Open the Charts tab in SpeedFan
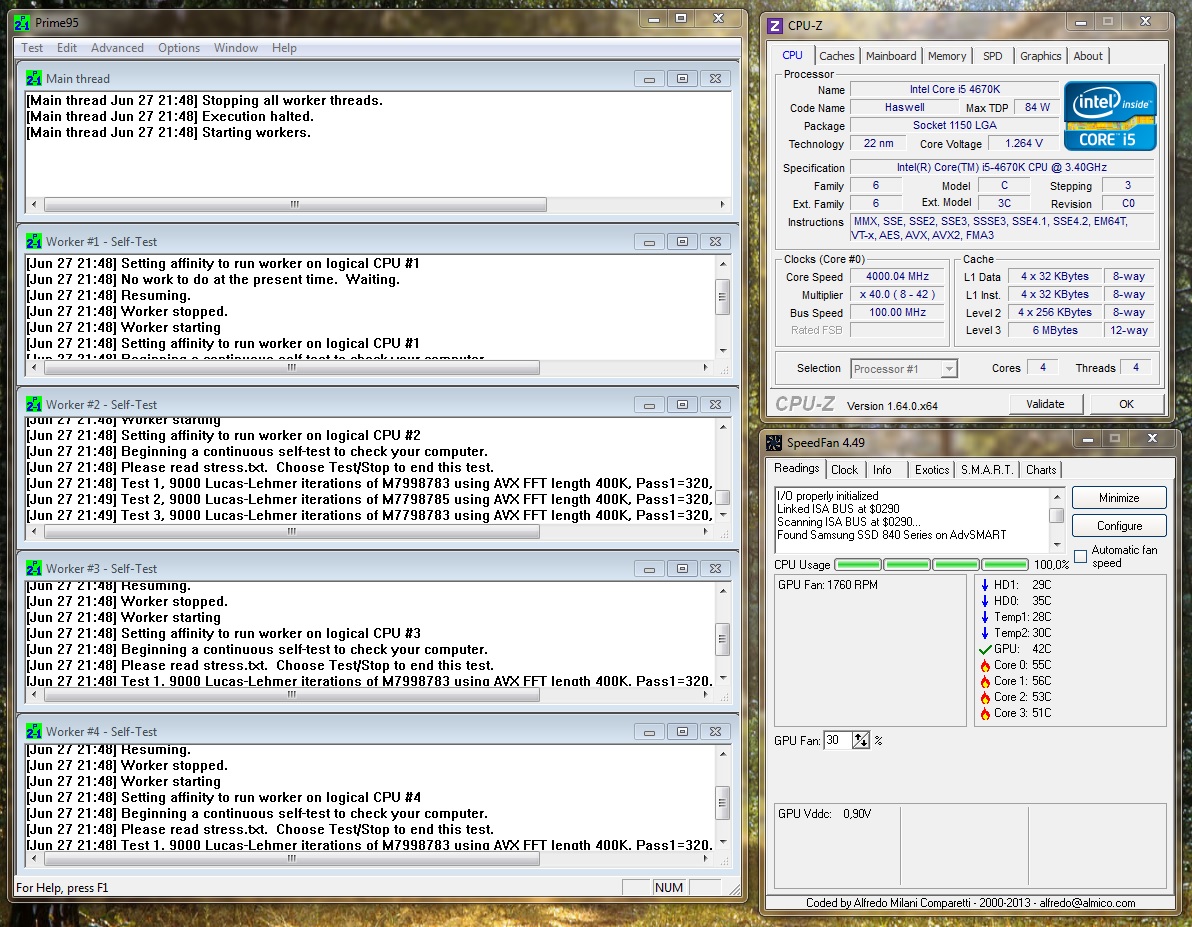 point(1041,470)
